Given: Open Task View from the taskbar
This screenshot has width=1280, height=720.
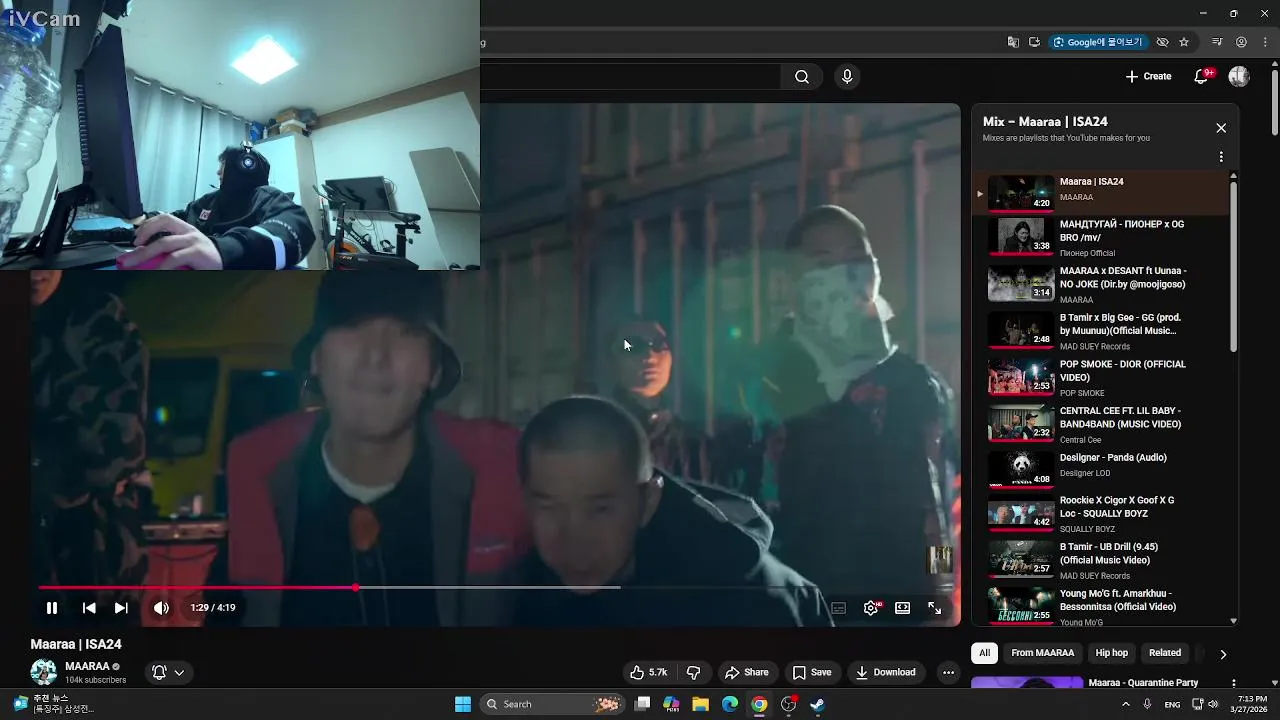Looking at the screenshot, I should (x=643, y=704).
